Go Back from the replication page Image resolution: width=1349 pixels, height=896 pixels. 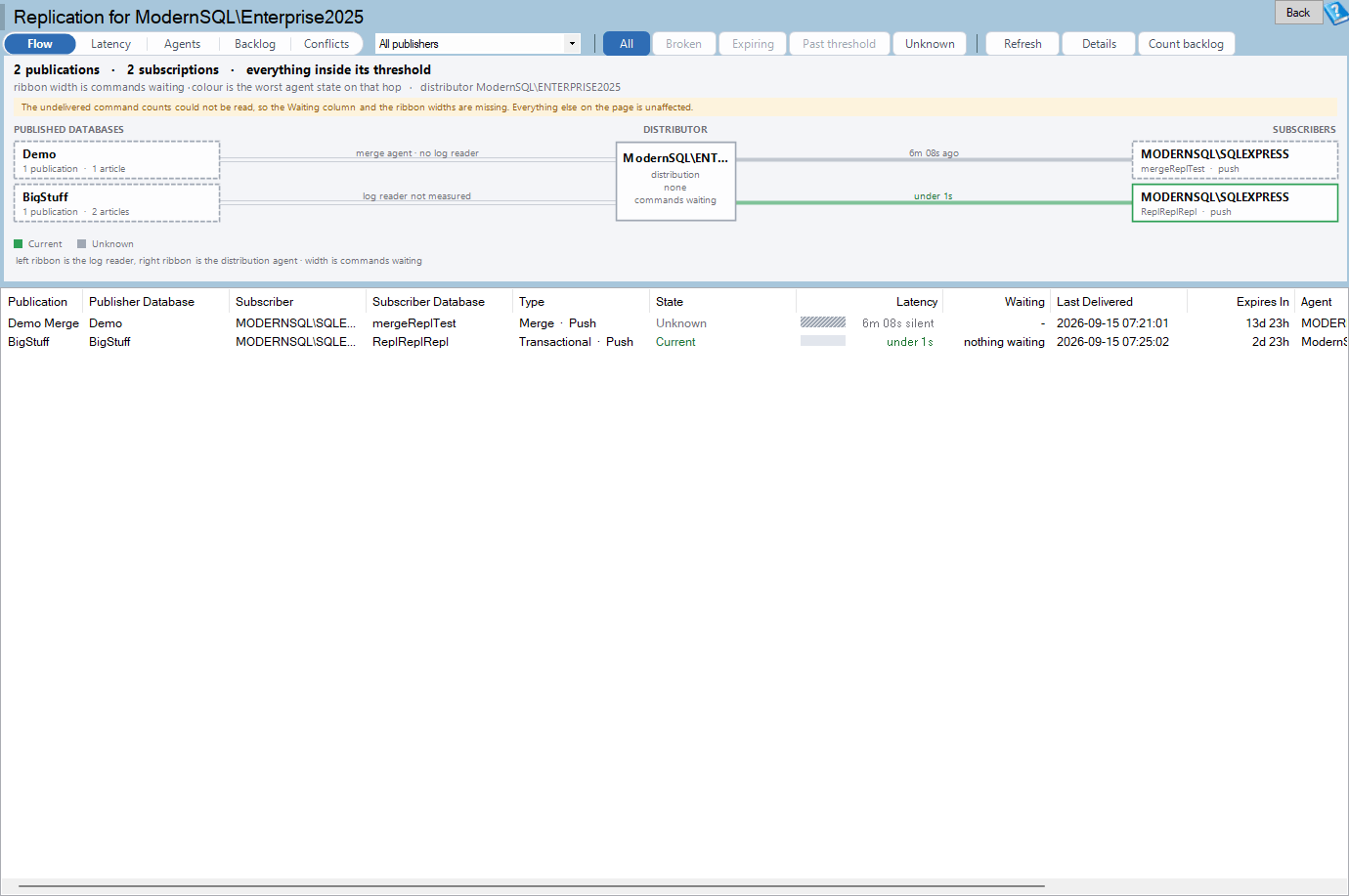pos(1298,13)
